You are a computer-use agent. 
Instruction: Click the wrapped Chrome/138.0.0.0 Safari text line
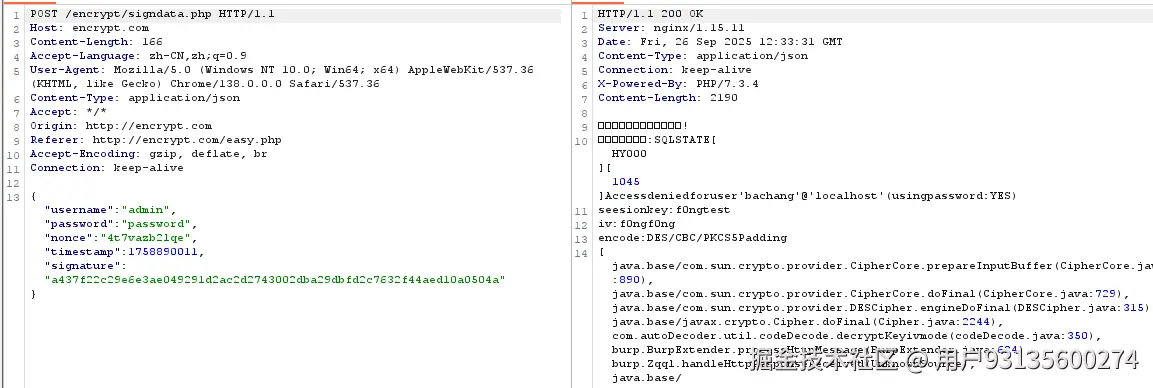tap(204, 84)
